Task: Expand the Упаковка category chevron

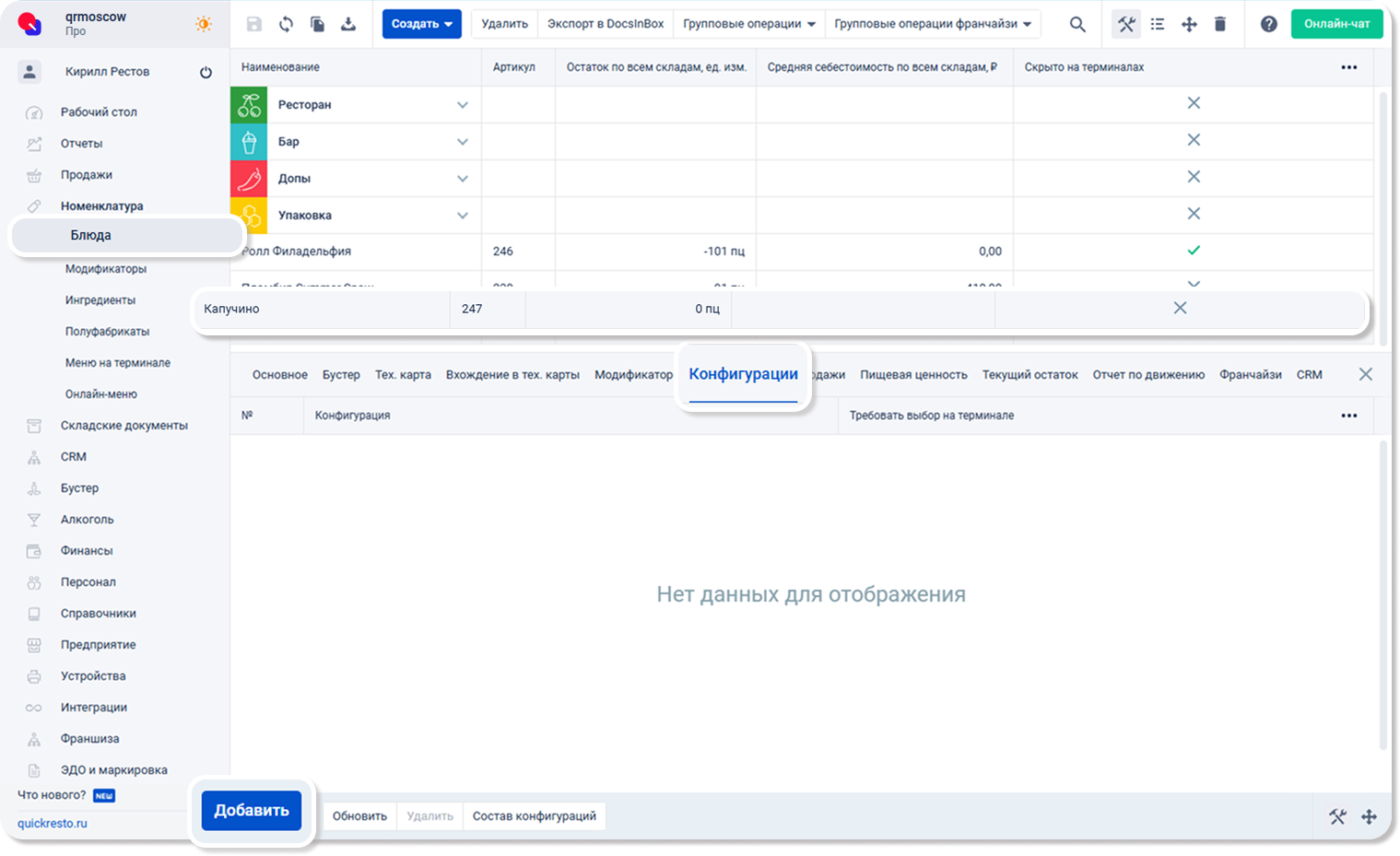Action: (463, 216)
